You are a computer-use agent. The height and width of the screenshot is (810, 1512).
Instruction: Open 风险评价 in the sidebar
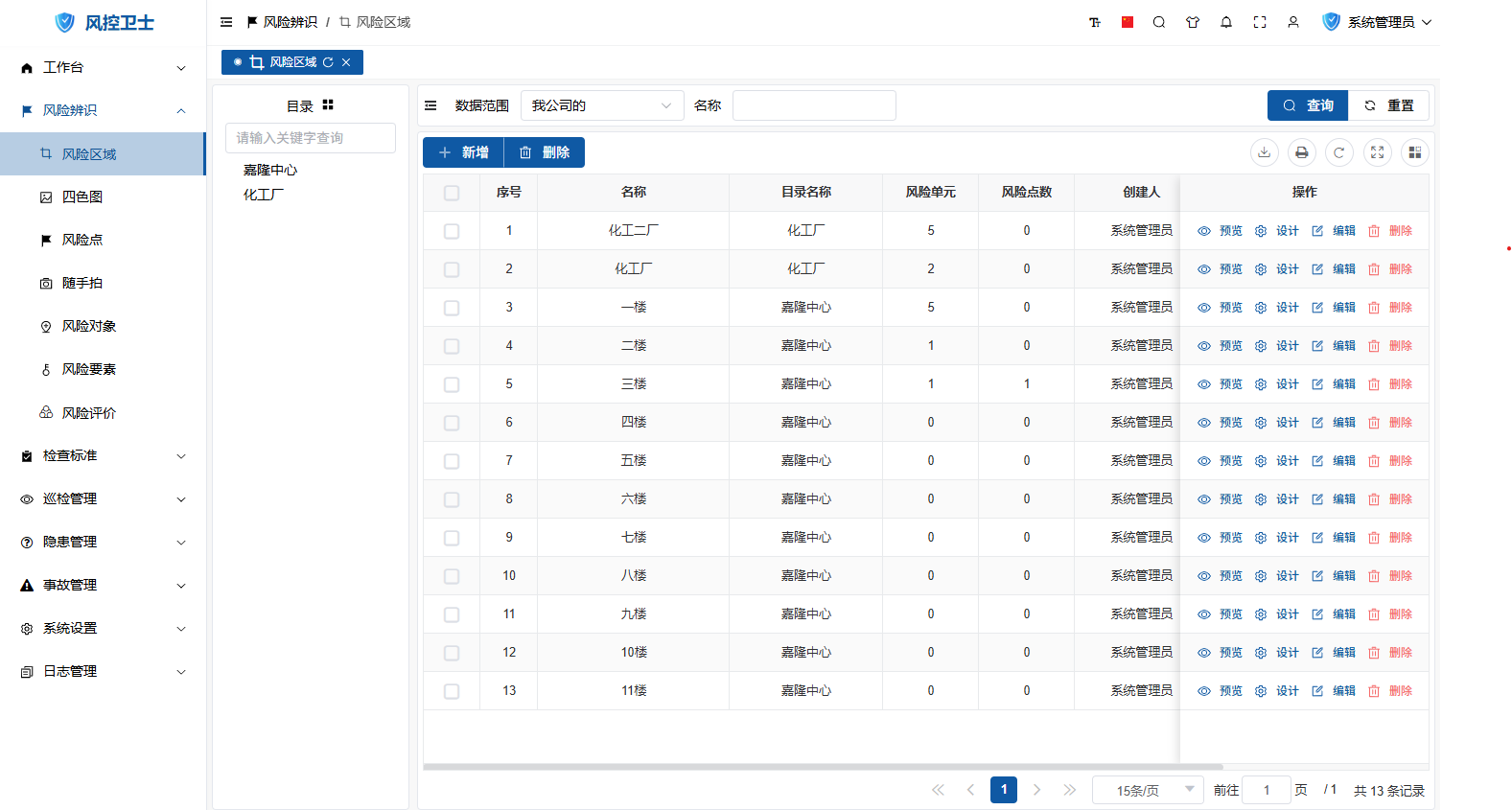tap(88, 413)
